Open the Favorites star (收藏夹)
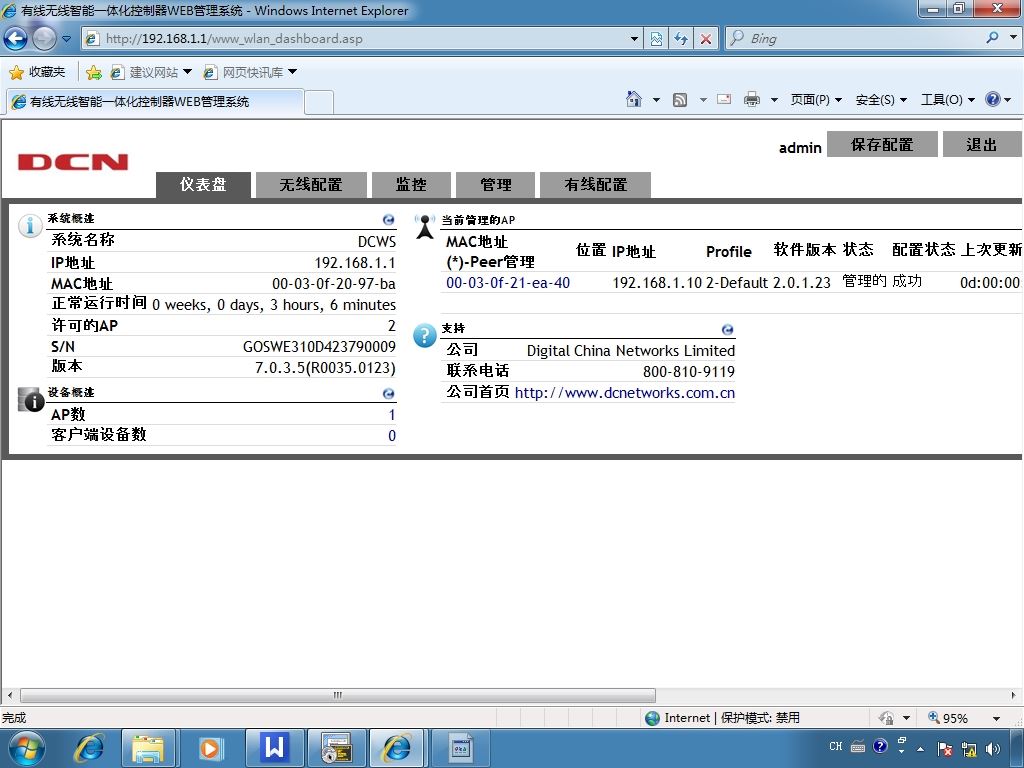The image size is (1024, 768). [37, 72]
